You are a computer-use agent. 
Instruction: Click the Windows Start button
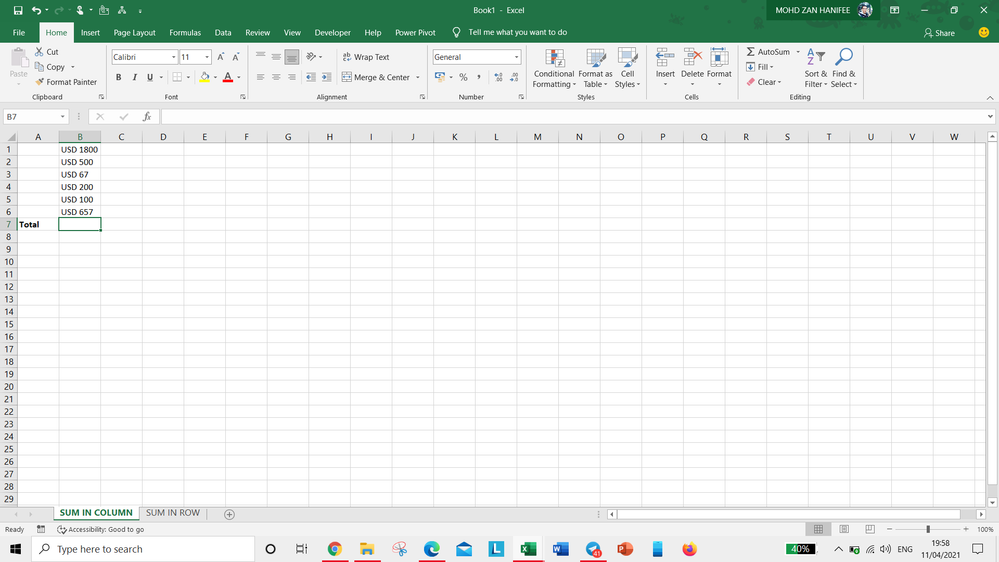(15, 549)
